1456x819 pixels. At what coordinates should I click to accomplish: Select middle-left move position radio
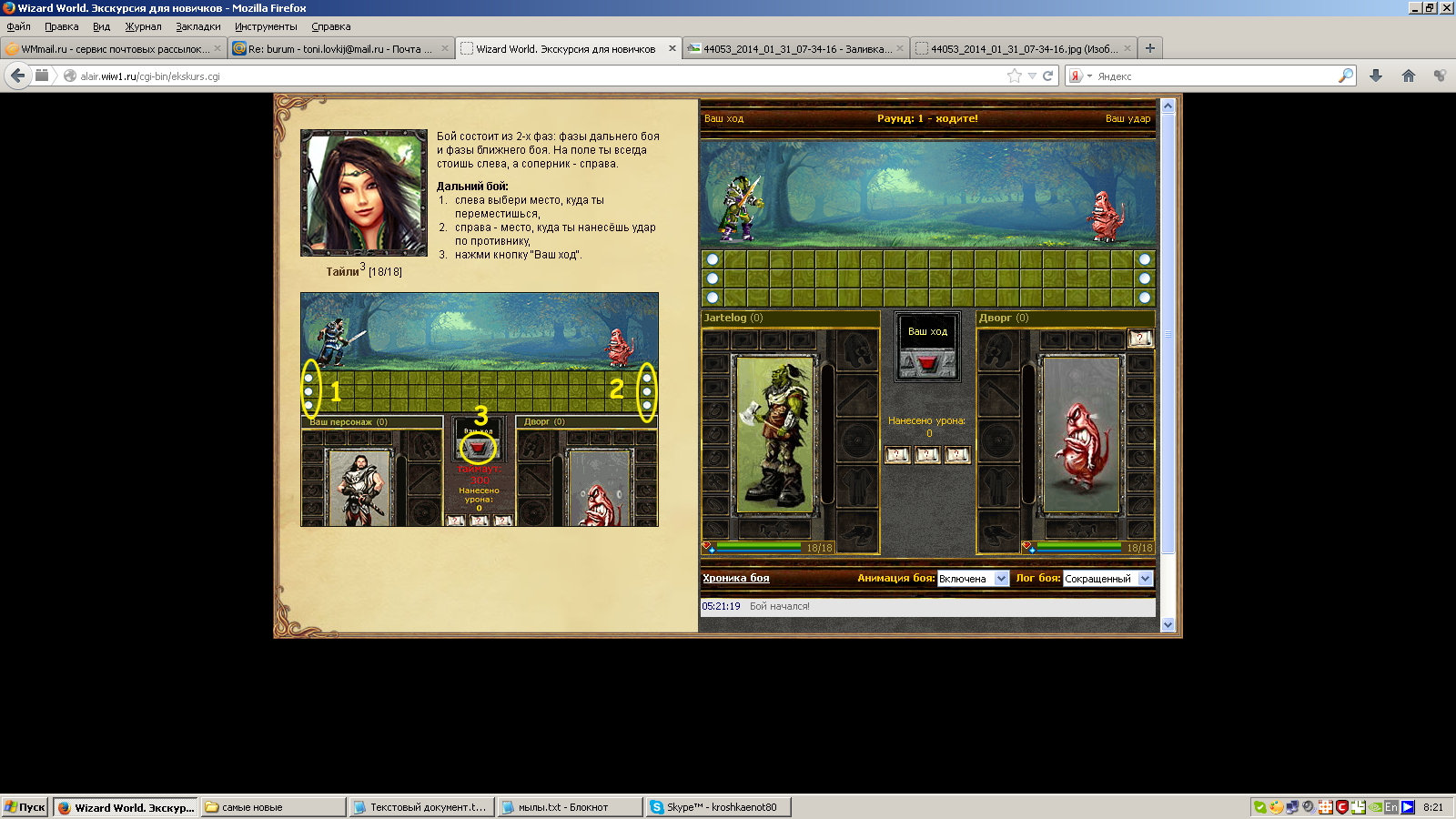coord(713,278)
